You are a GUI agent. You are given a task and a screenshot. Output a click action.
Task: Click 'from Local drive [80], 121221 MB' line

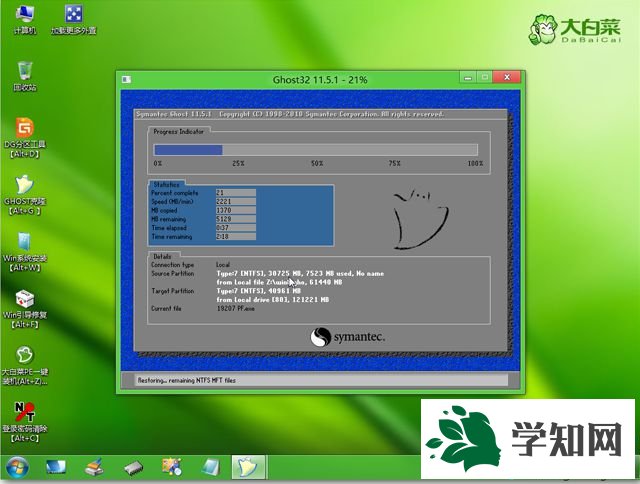point(273,300)
